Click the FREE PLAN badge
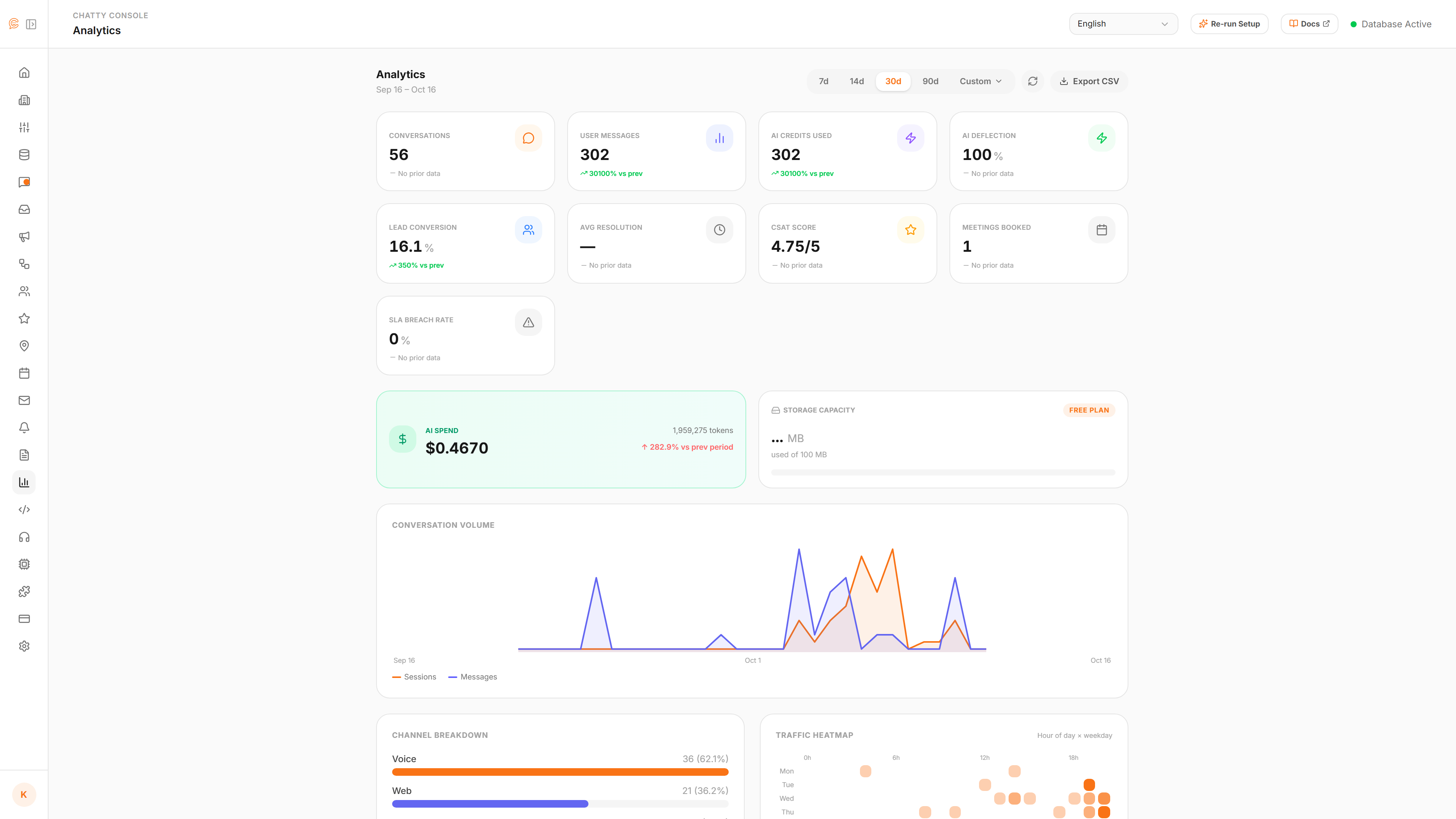Viewport: 1456px width, 819px height. (x=1089, y=410)
